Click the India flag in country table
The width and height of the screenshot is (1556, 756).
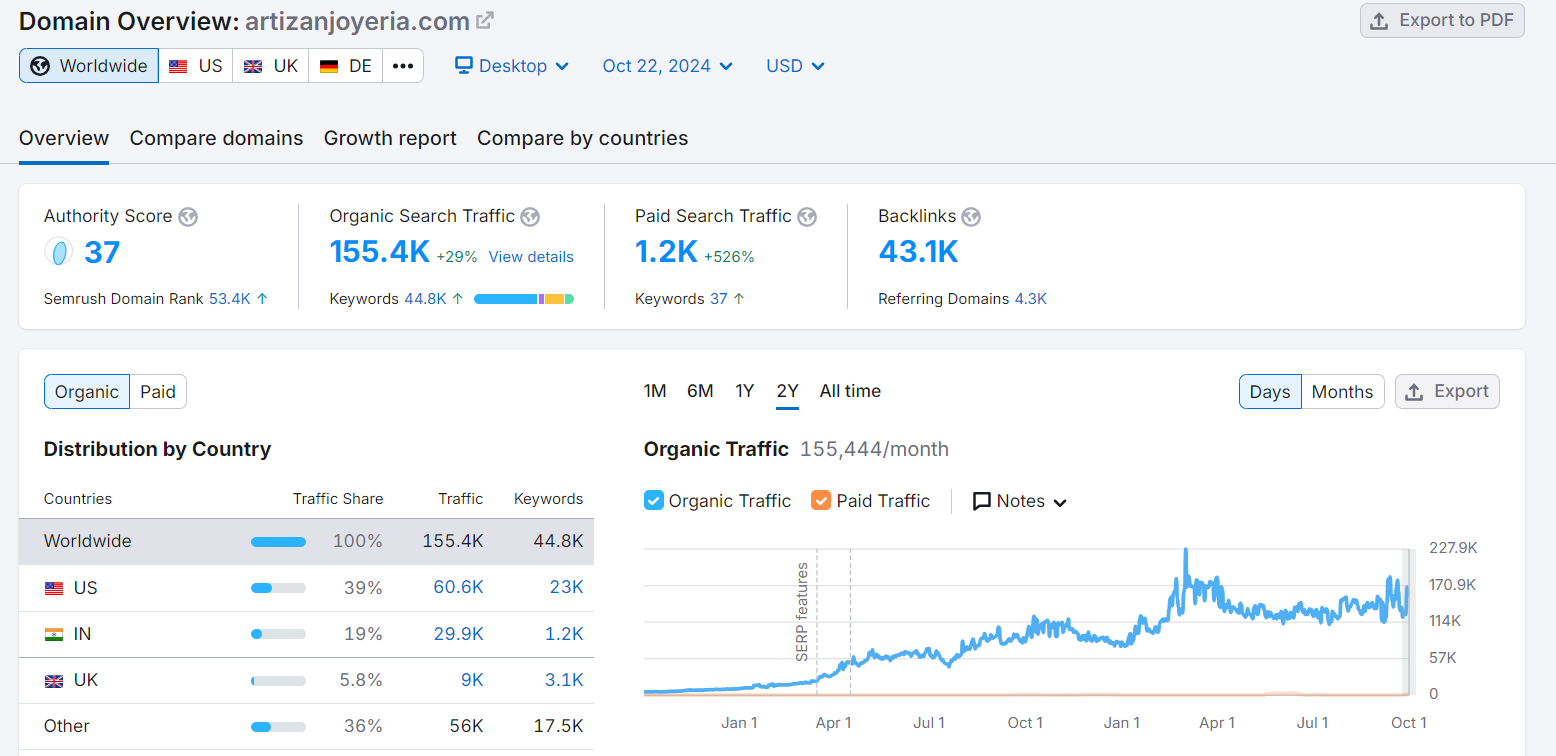tap(54, 634)
